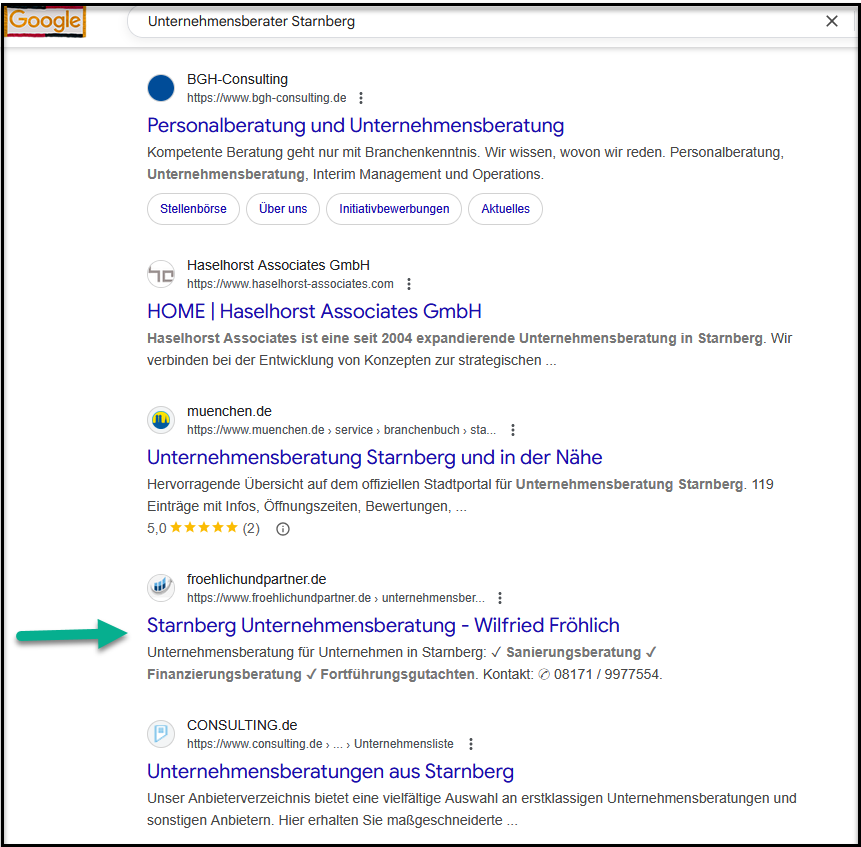Viewport: 861px width, 847px height.
Task: Click the Google logo
Action: pyautogui.click(x=45, y=21)
